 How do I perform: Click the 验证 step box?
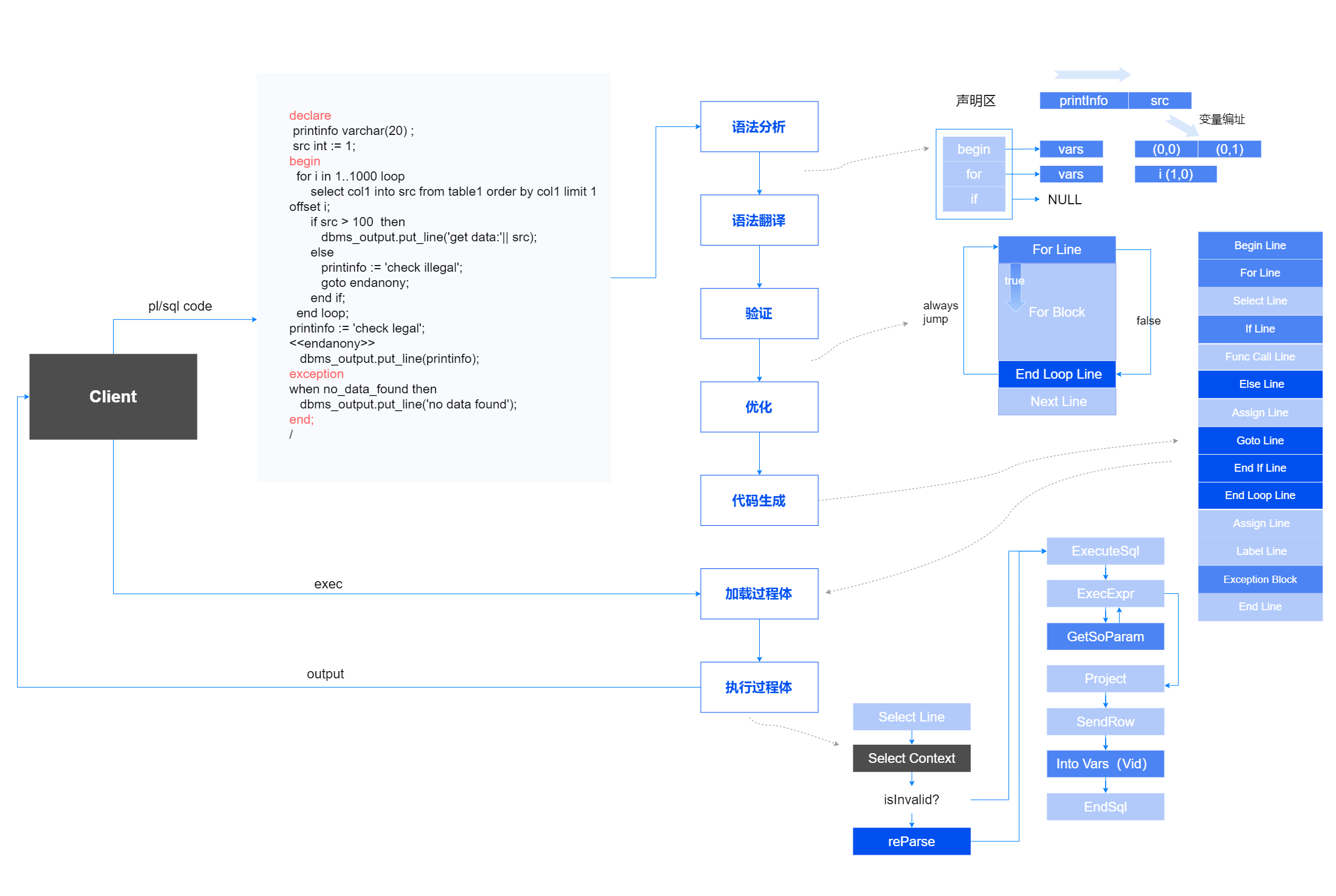pos(759,313)
